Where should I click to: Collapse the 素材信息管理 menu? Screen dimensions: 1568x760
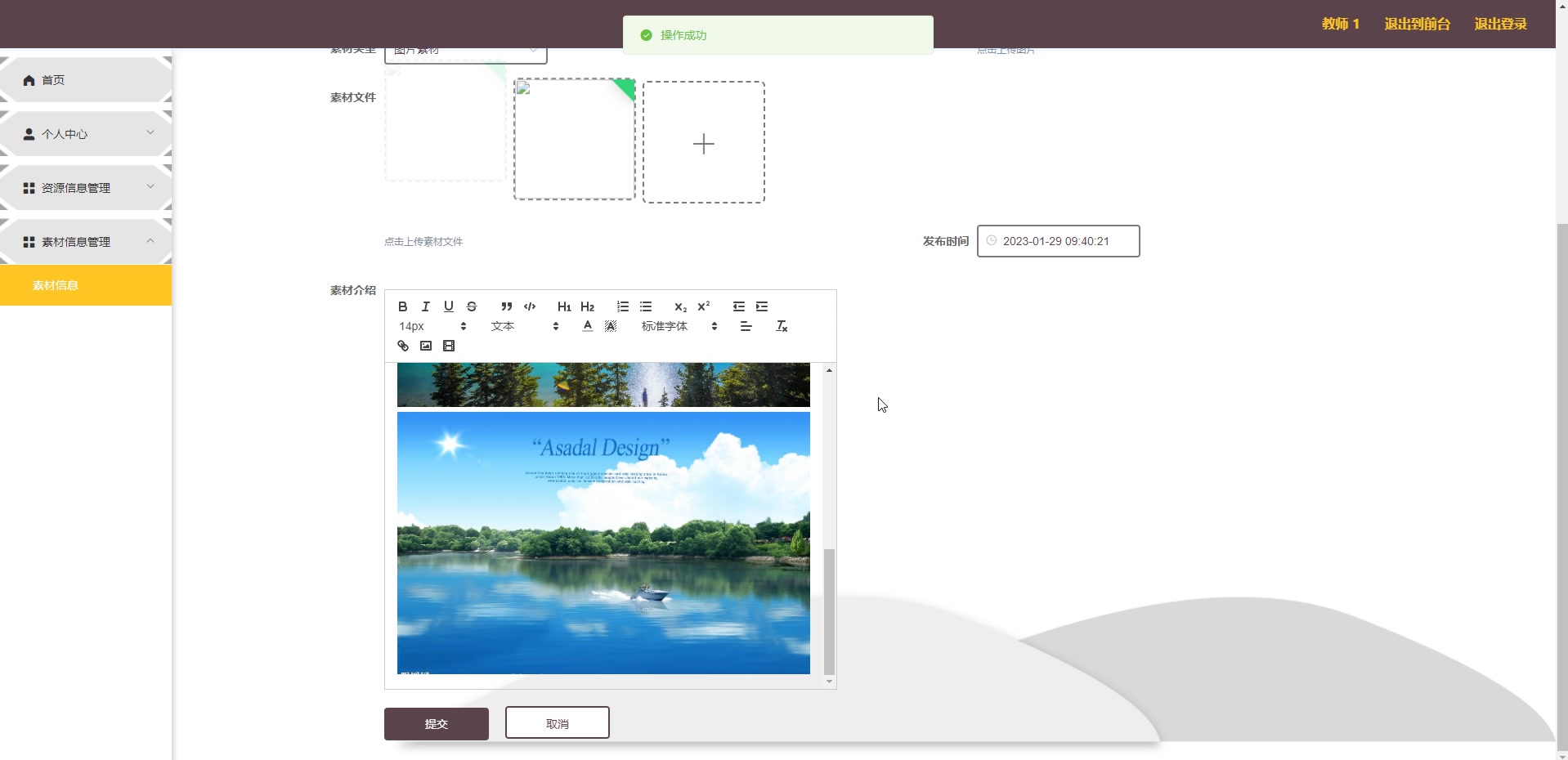click(86, 242)
